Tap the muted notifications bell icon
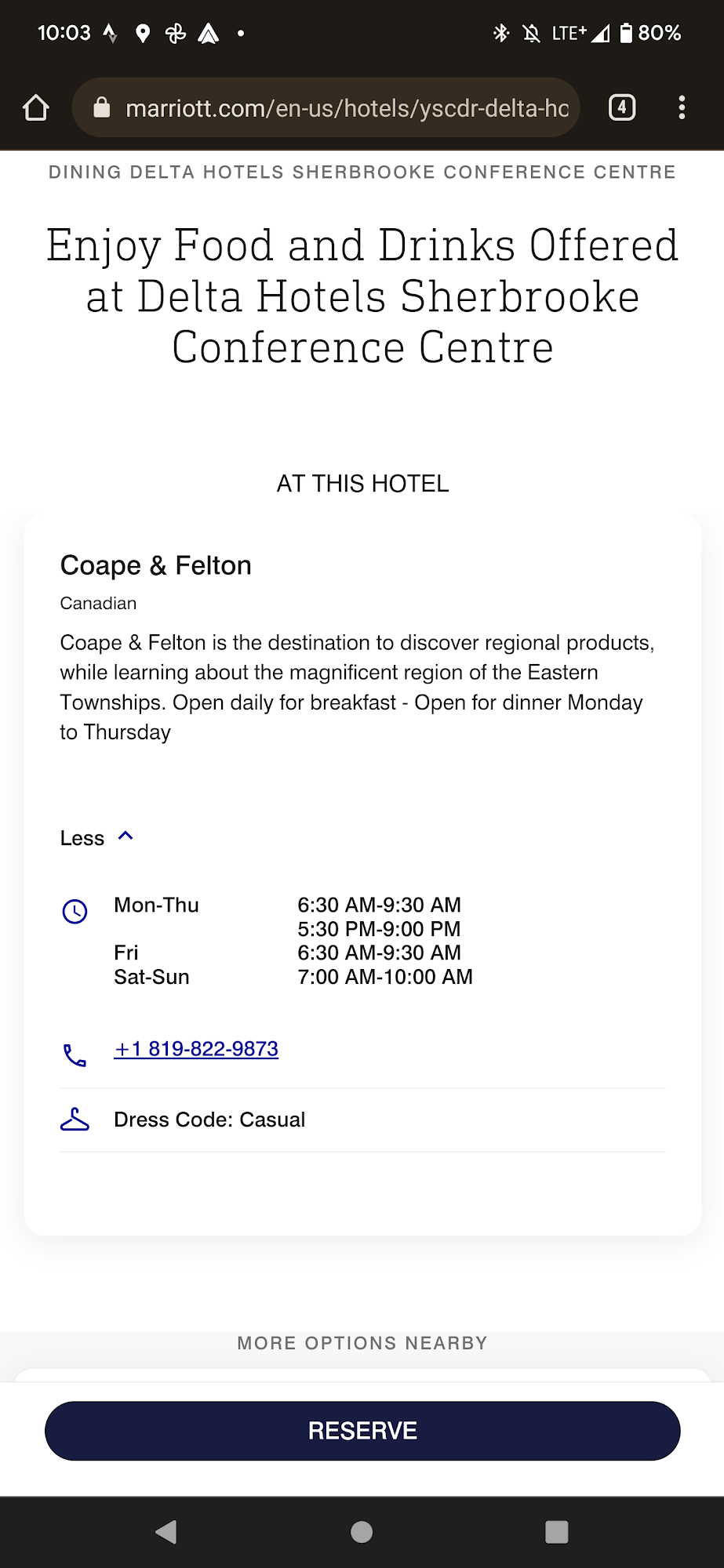This screenshot has height=1568, width=724. point(531,33)
